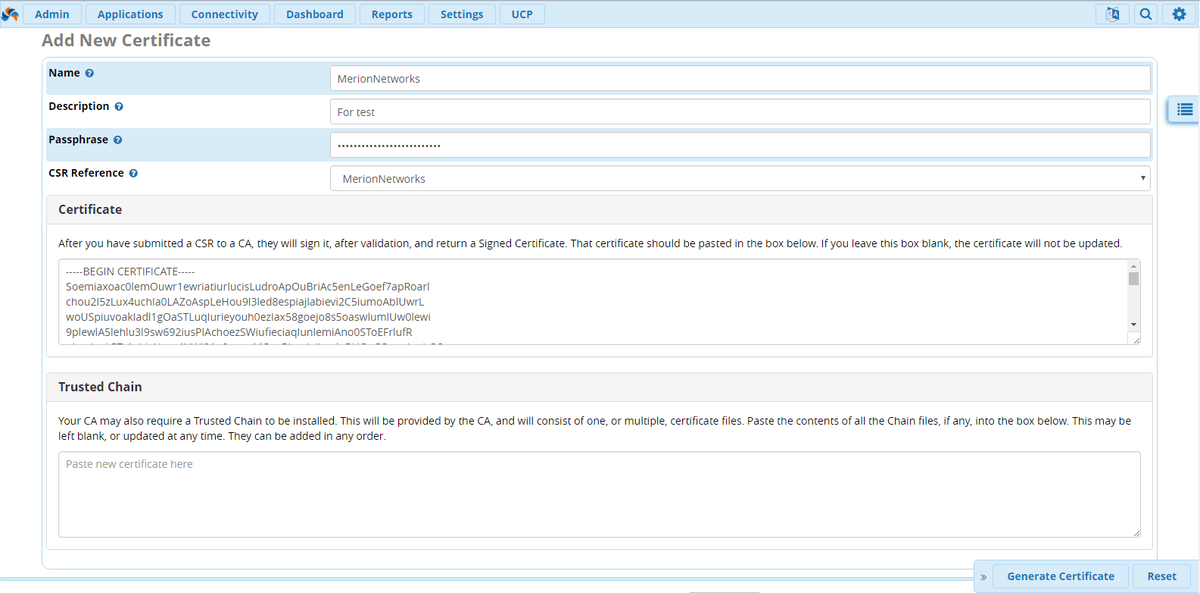Open the settings gear icon
The image size is (1200, 593).
coord(1178,14)
